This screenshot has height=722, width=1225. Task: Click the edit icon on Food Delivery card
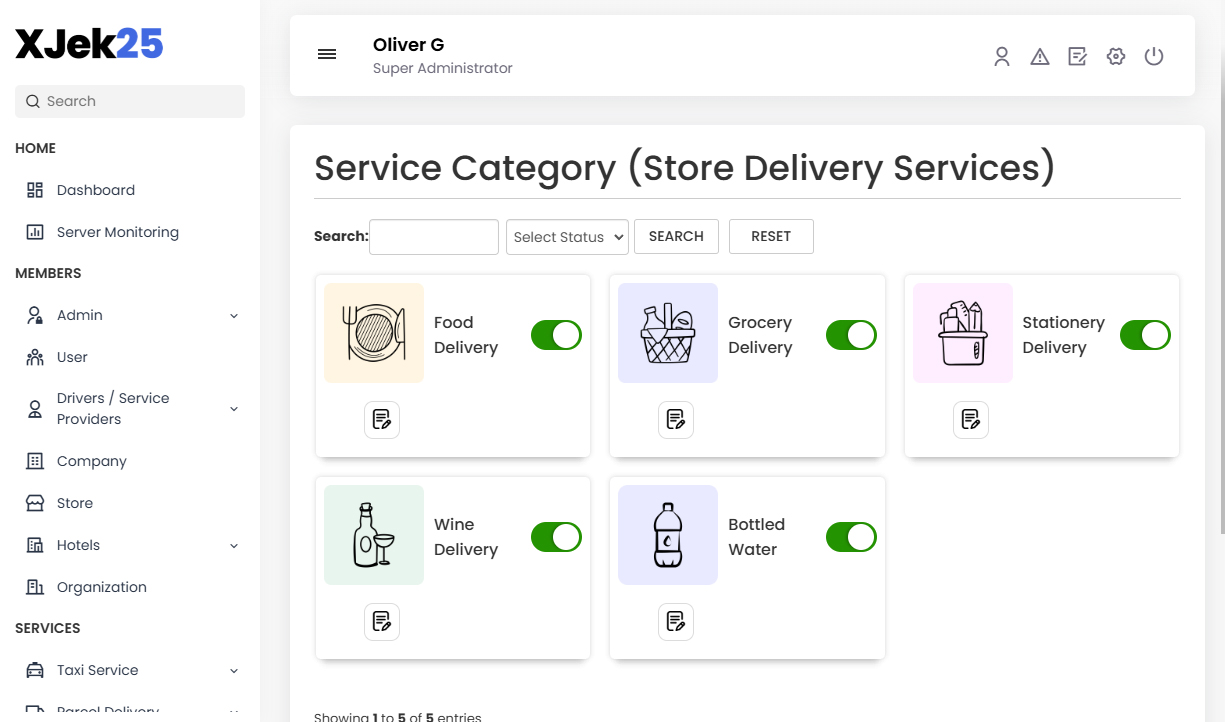tap(381, 420)
